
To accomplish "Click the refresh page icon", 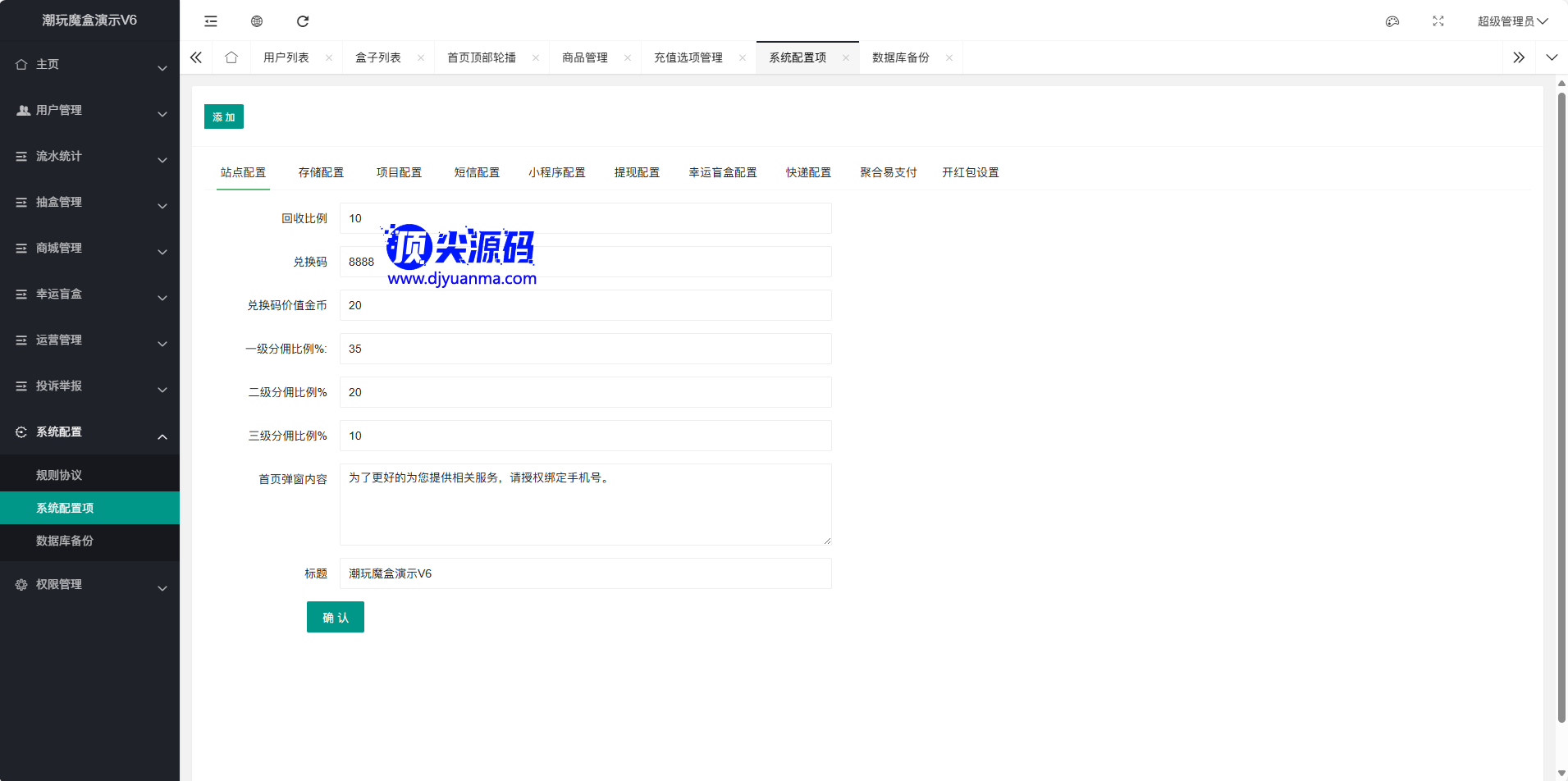I will (x=303, y=21).
